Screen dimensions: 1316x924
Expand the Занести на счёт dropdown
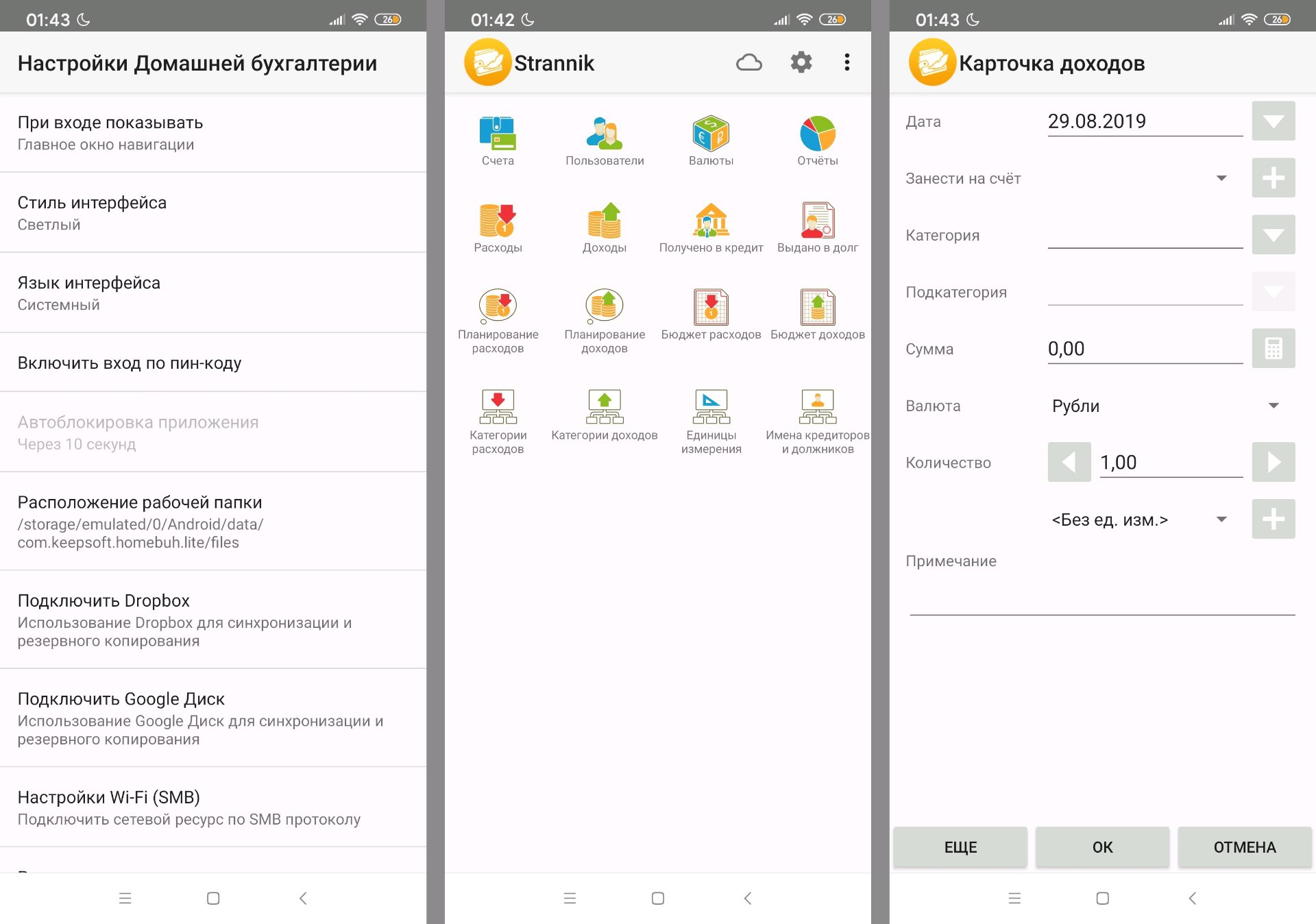click(1221, 178)
